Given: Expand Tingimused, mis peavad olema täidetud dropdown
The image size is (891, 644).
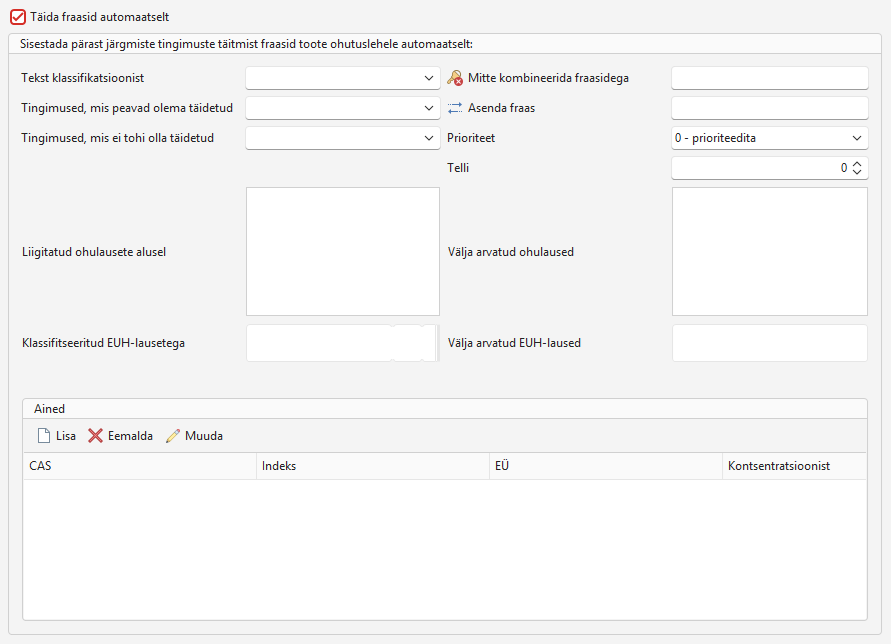Looking at the screenshot, I should (x=343, y=108).
